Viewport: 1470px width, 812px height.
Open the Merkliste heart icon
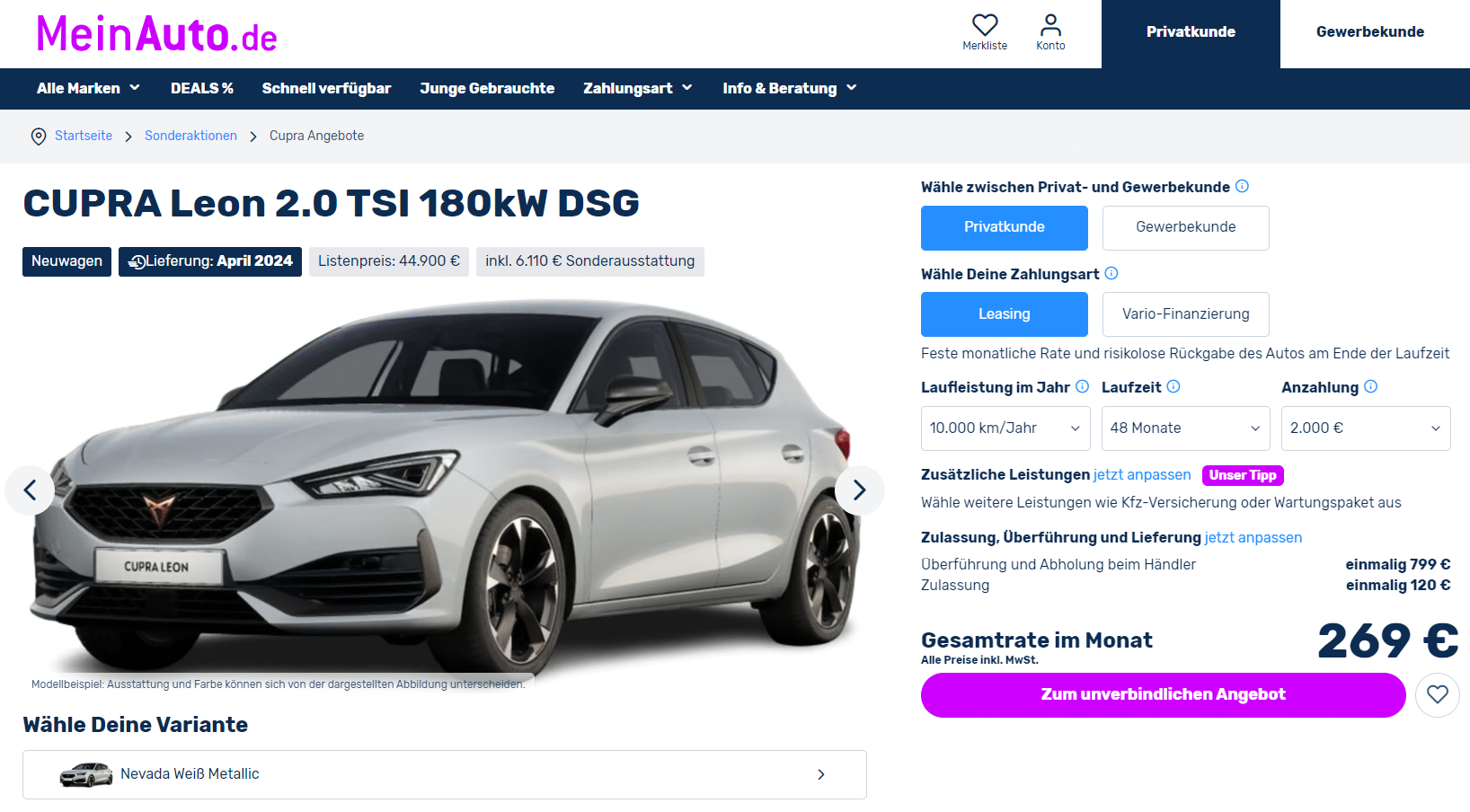pos(985,25)
